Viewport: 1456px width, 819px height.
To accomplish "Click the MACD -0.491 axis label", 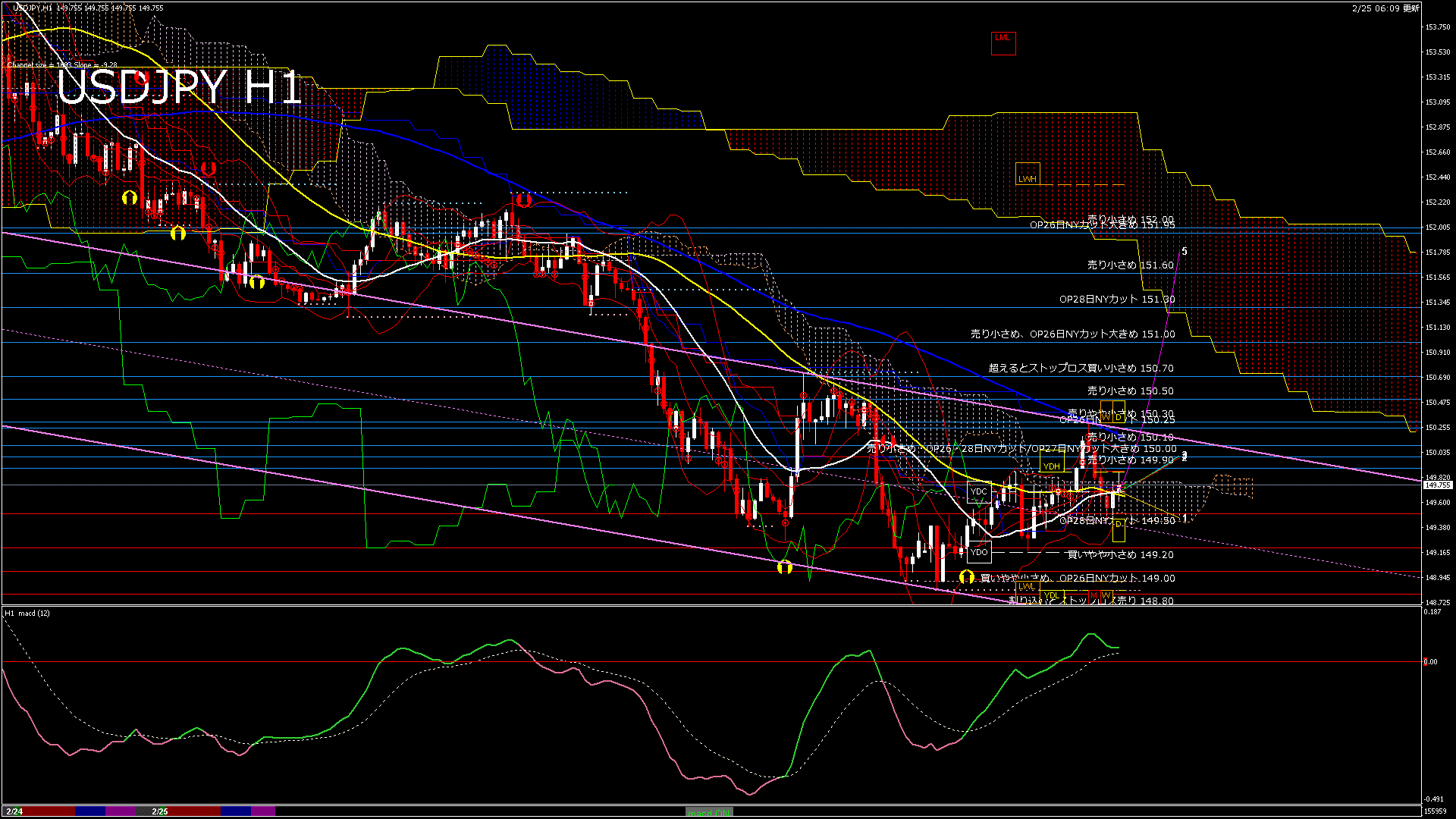I will pyautogui.click(x=1433, y=799).
